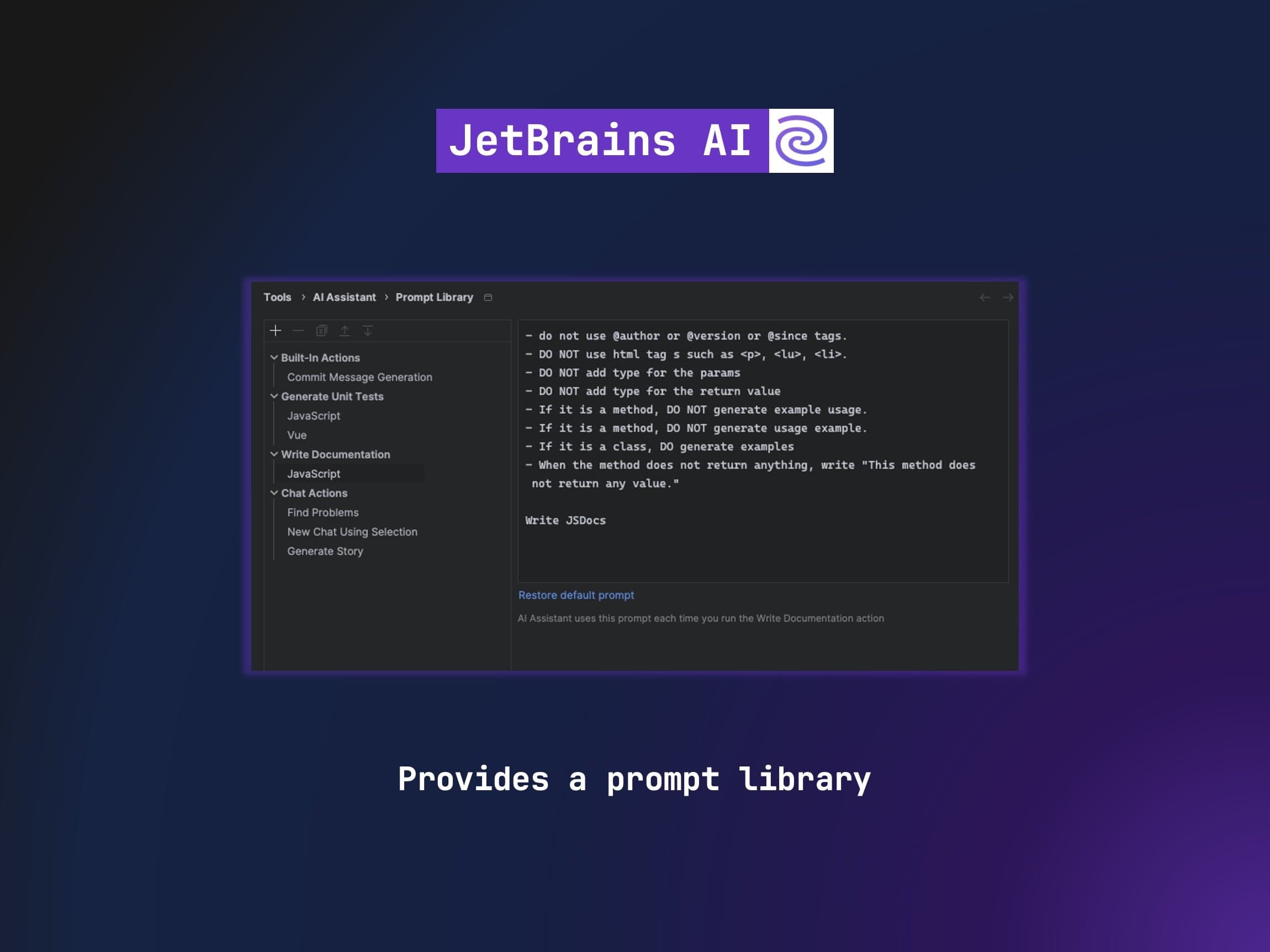Image resolution: width=1270 pixels, height=952 pixels.
Task: Collapse the Generate Unit Tests section
Action: click(274, 396)
